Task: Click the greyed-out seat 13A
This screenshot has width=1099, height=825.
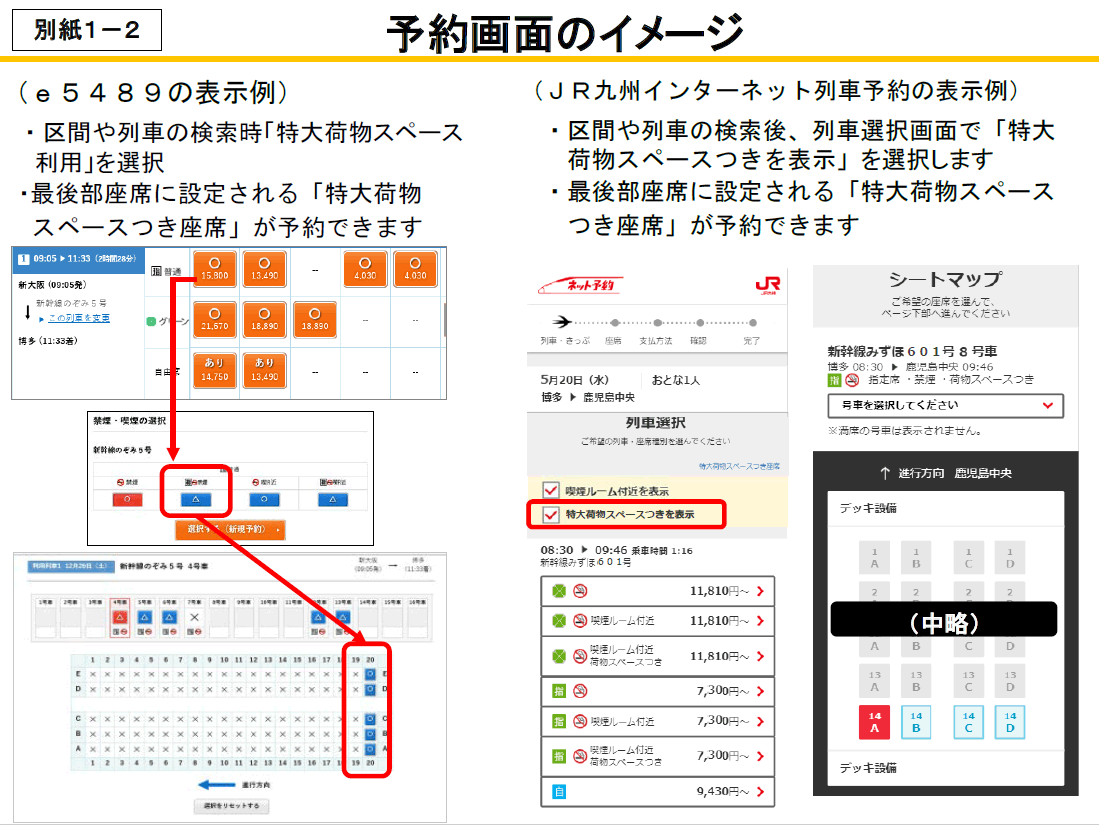Action: coord(874,681)
